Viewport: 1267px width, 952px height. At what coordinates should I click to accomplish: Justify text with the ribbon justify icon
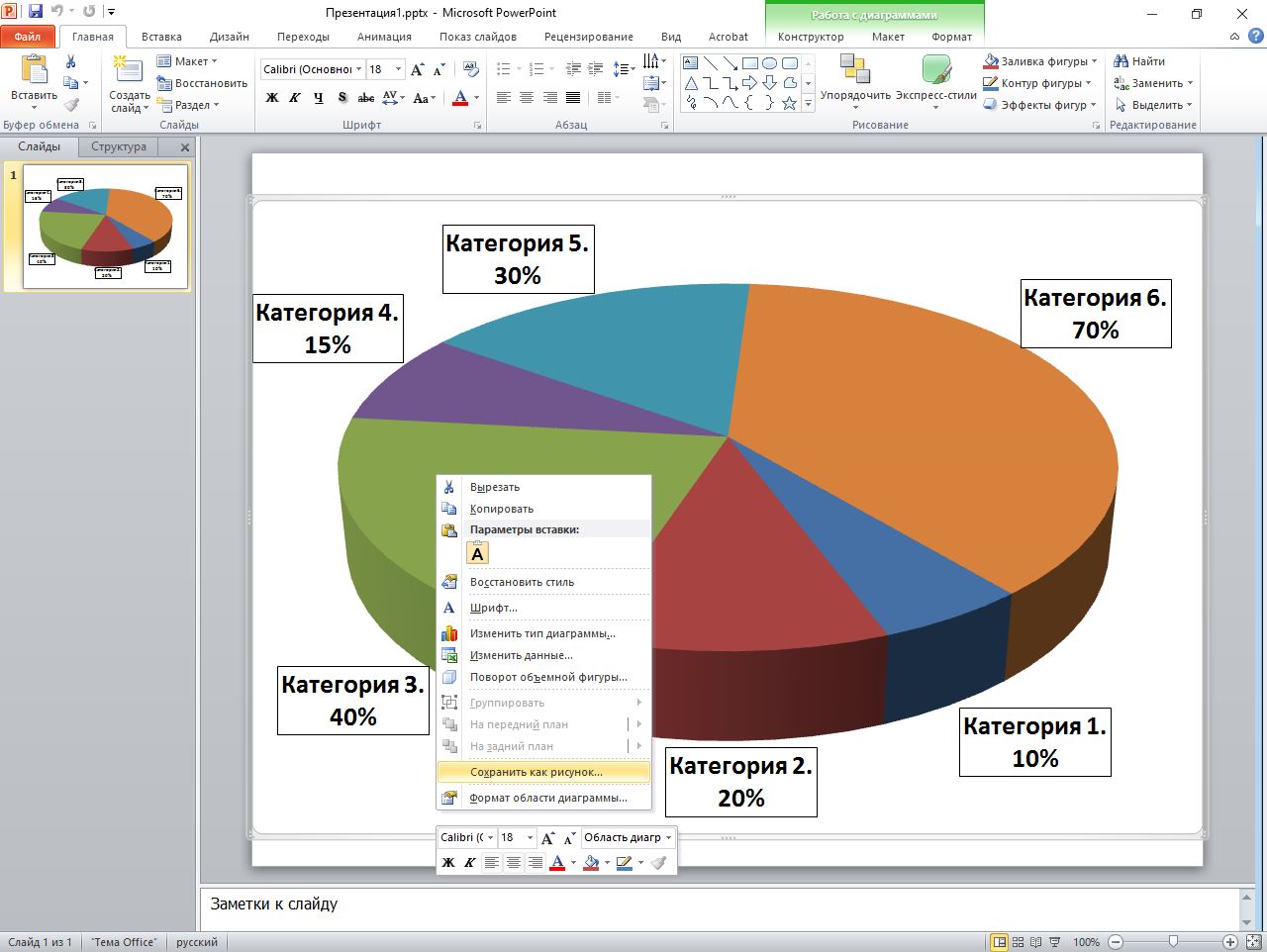[x=573, y=97]
